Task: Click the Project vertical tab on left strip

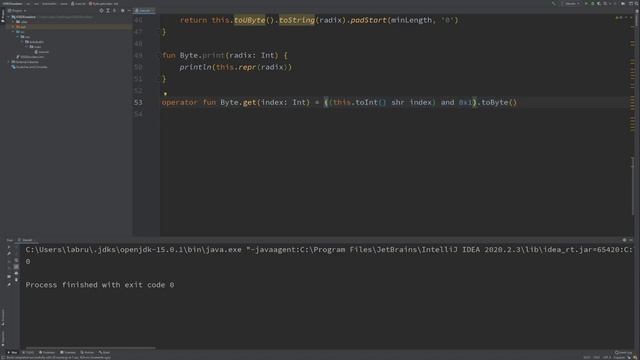Action: pos(3,16)
